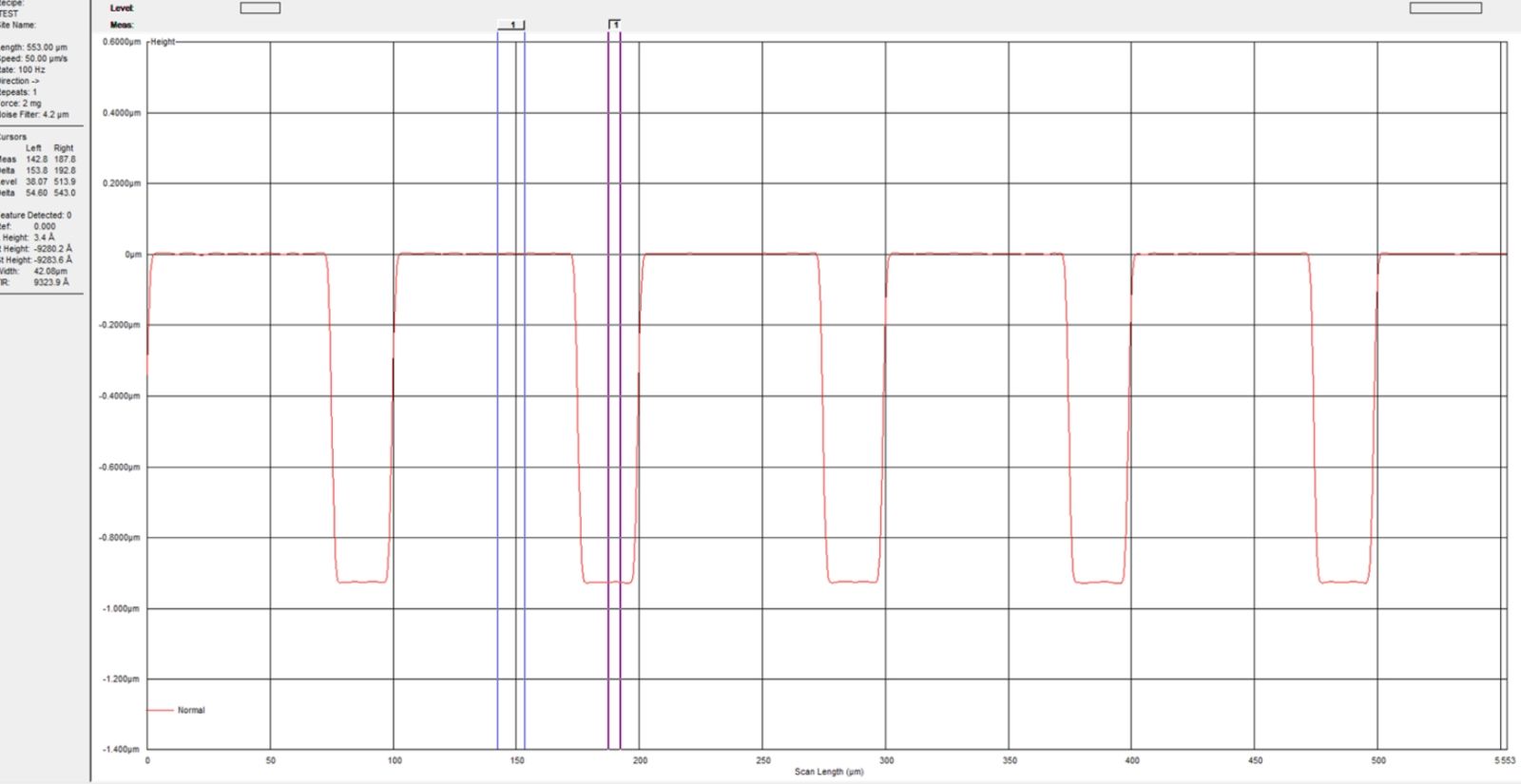The height and width of the screenshot is (784, 1521).
Task: Click the Noise Filter 4.2 µm parameter
Action: click(x=34, y=114)
